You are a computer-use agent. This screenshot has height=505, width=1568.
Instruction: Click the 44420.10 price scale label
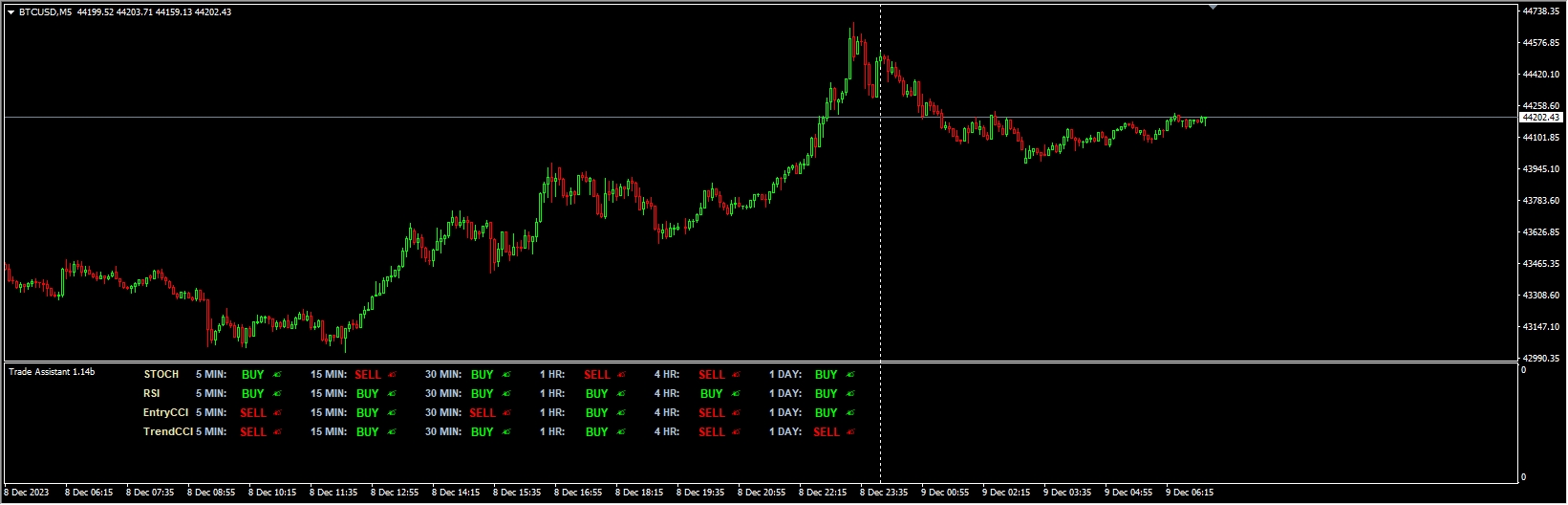point(1540,75)
